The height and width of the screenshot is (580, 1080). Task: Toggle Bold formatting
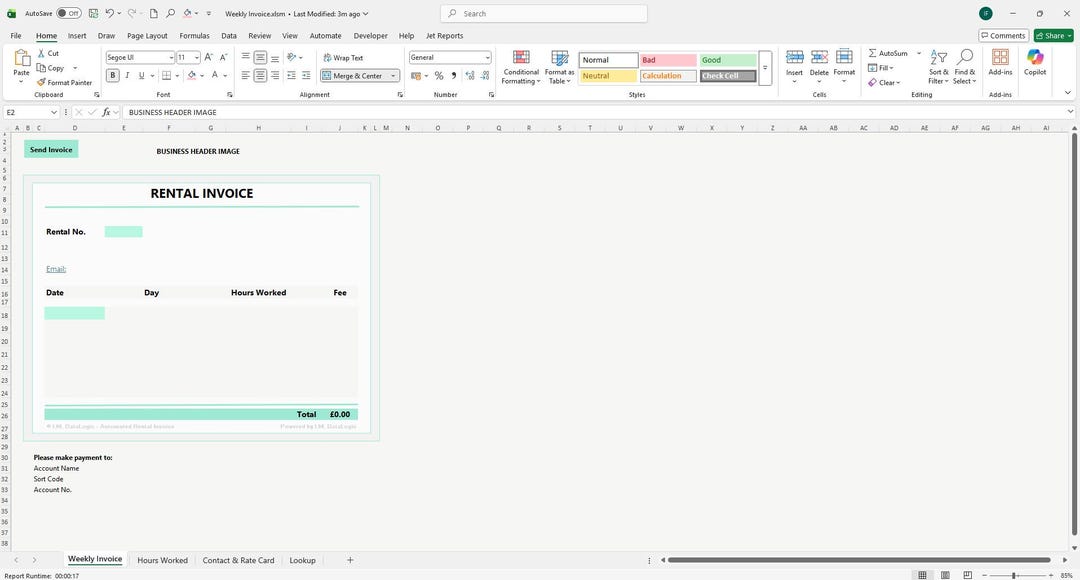click(x=112, y=75)
